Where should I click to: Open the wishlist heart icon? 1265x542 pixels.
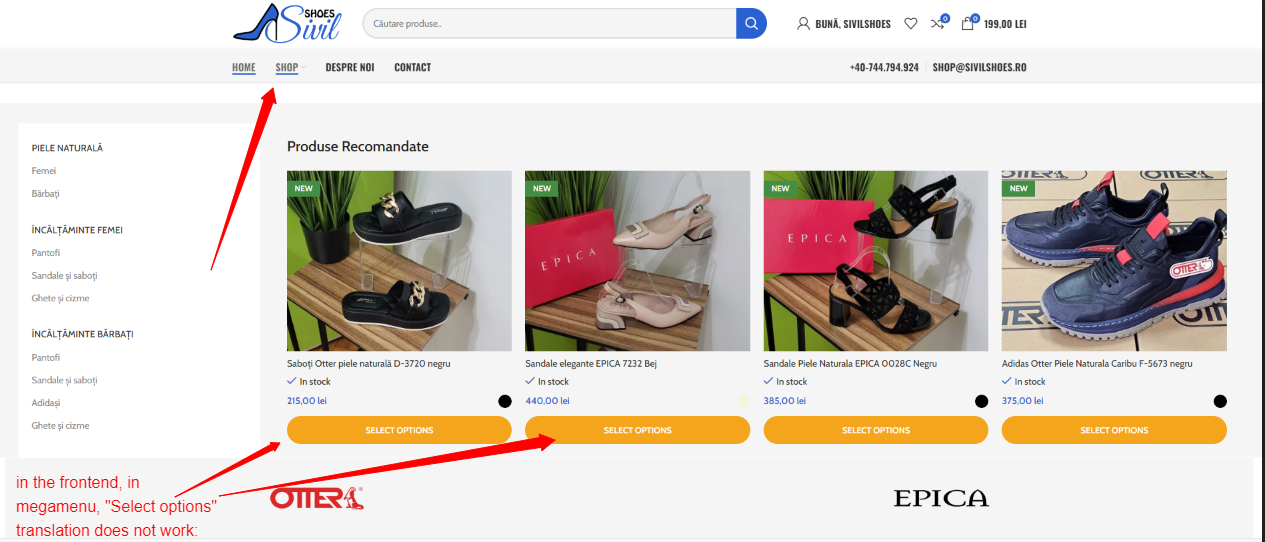tap(910, 23)
